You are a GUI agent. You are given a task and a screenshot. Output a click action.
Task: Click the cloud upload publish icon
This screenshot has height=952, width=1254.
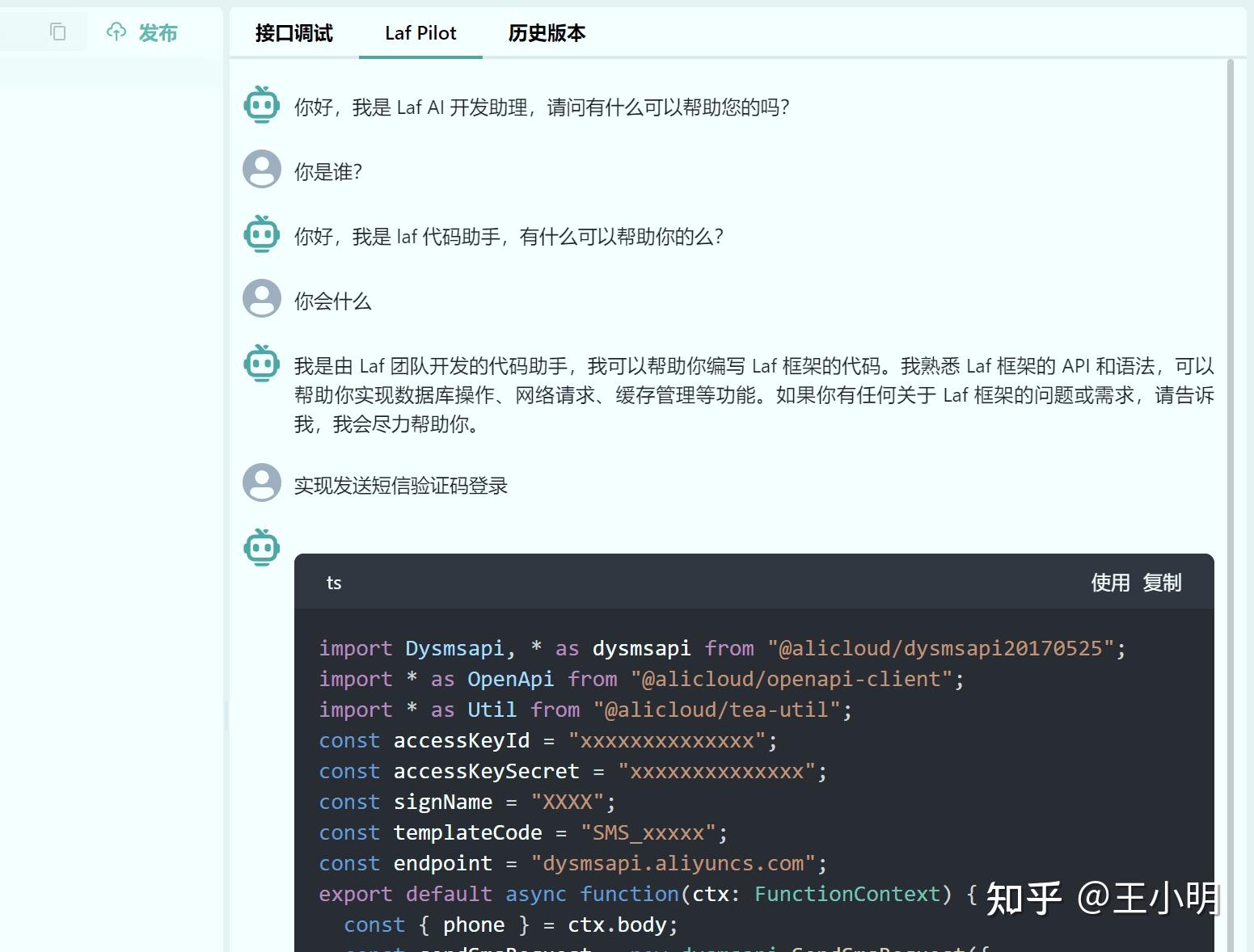[116, 32]
